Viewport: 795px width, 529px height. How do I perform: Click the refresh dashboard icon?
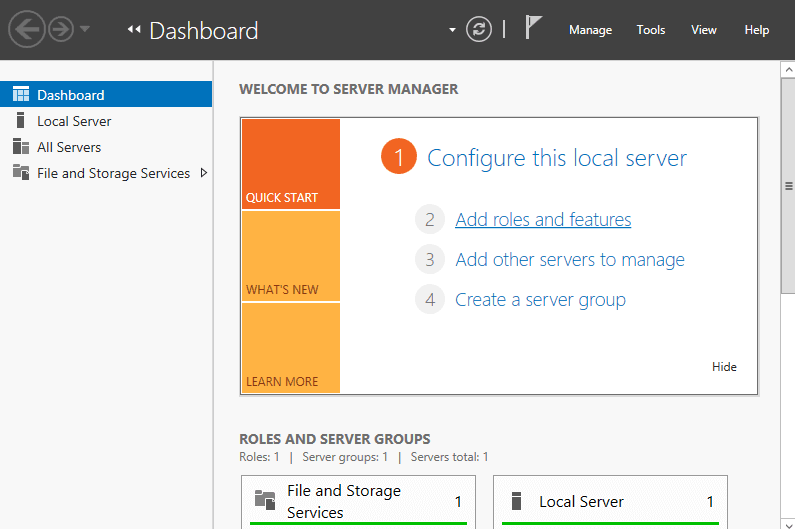coord(480,30)
